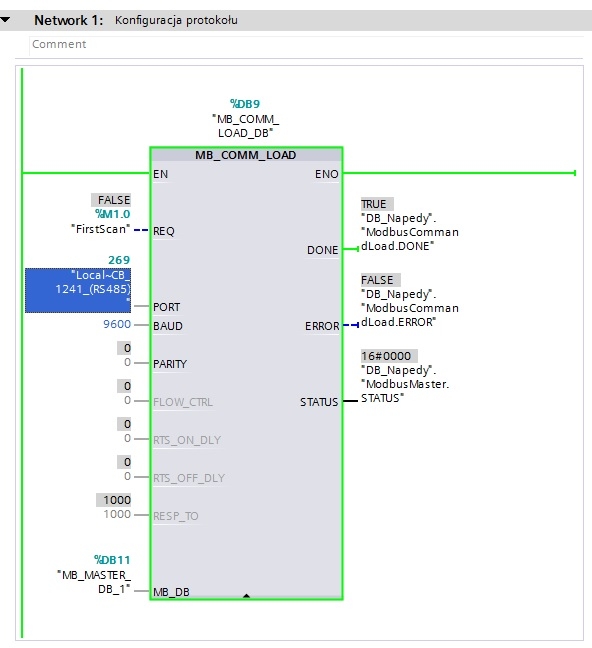
Task: Click the Konfiguracja protokołu network title
Action: click(176, 20)
